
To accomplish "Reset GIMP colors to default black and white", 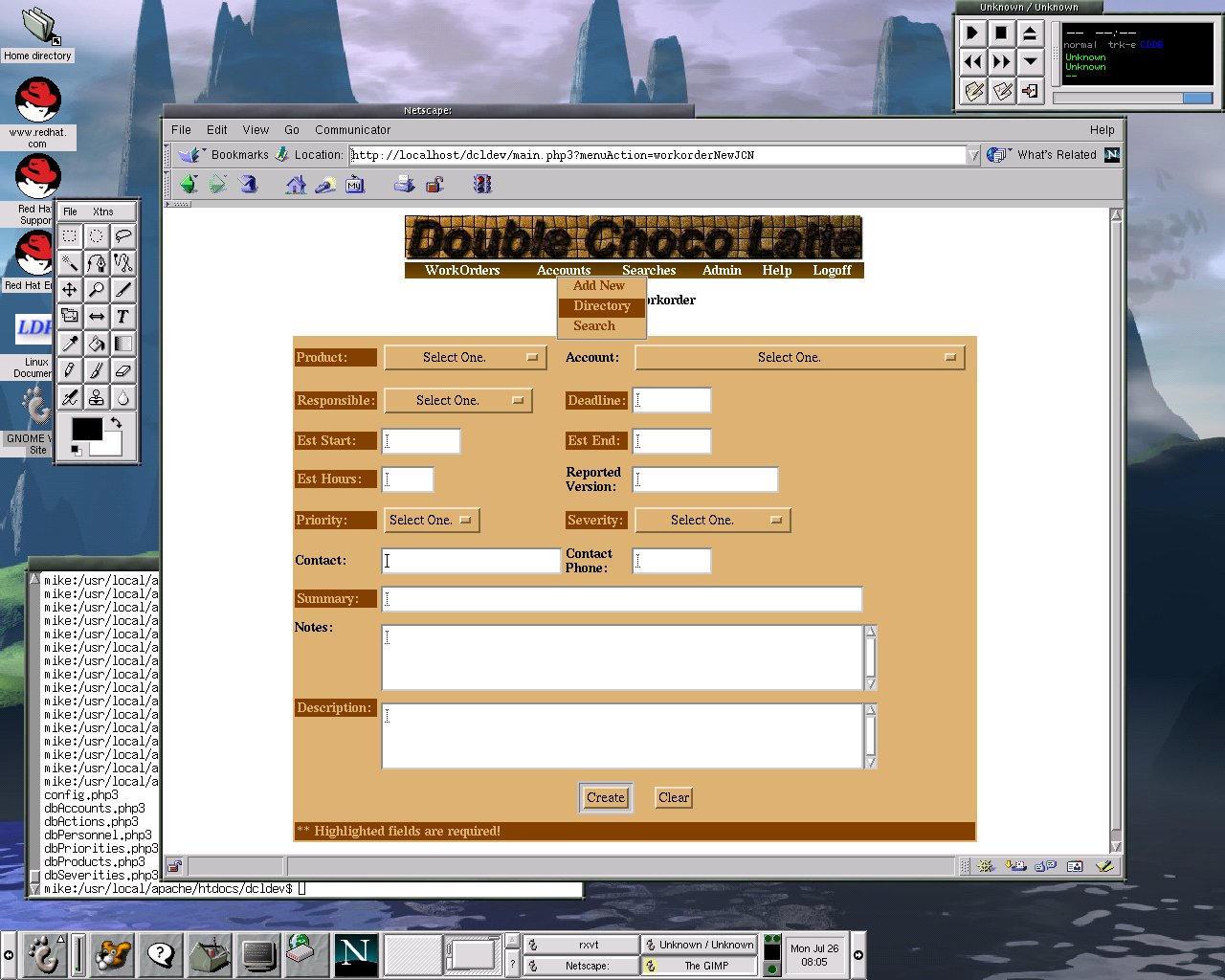I will pyautogui.click(x=77, y=451).
